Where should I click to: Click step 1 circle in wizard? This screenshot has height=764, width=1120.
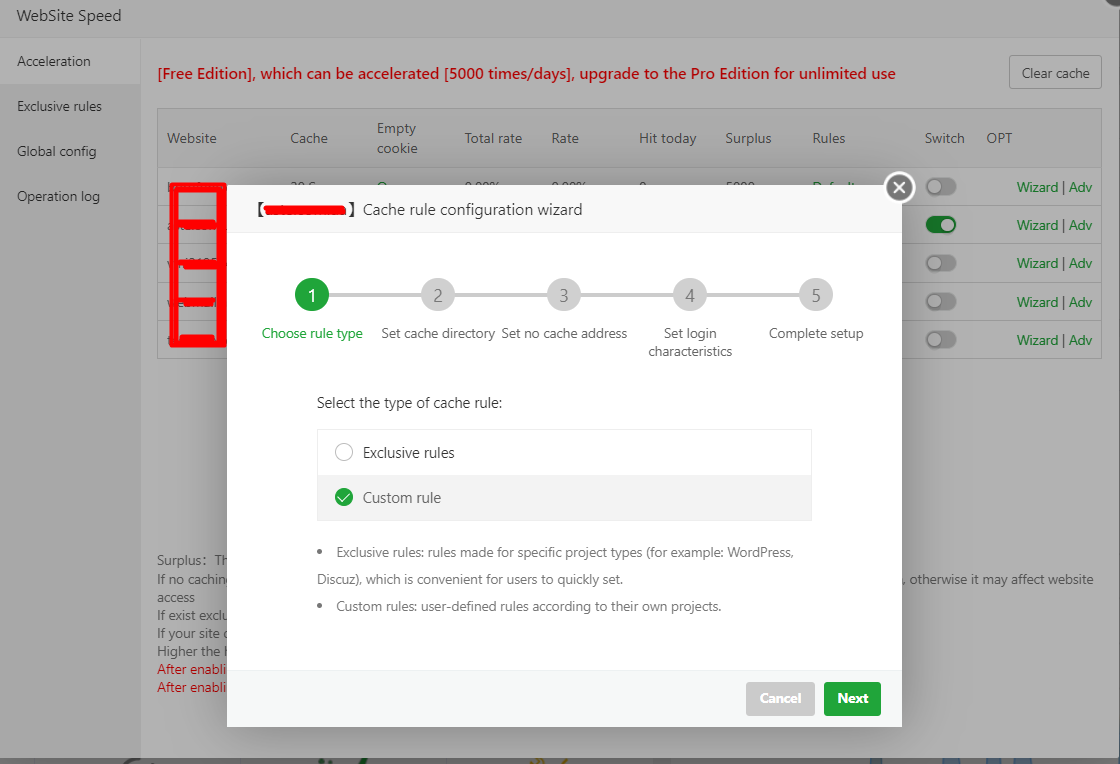pyautogui.click(x=312, y=295)
